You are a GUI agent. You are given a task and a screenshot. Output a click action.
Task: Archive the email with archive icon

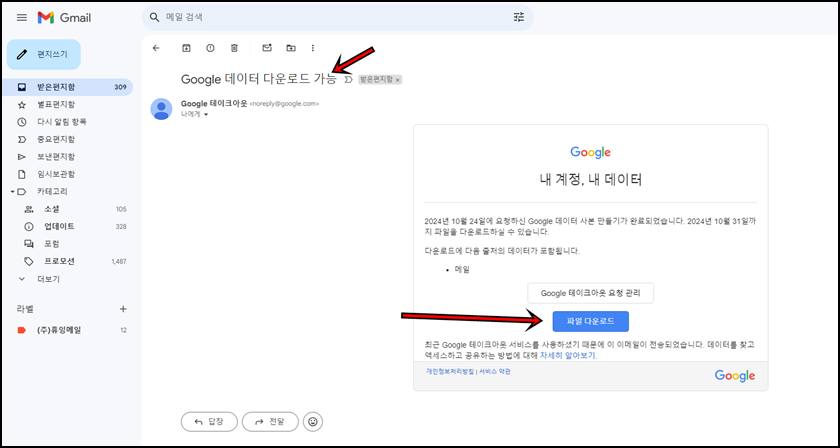coord(186,48)
